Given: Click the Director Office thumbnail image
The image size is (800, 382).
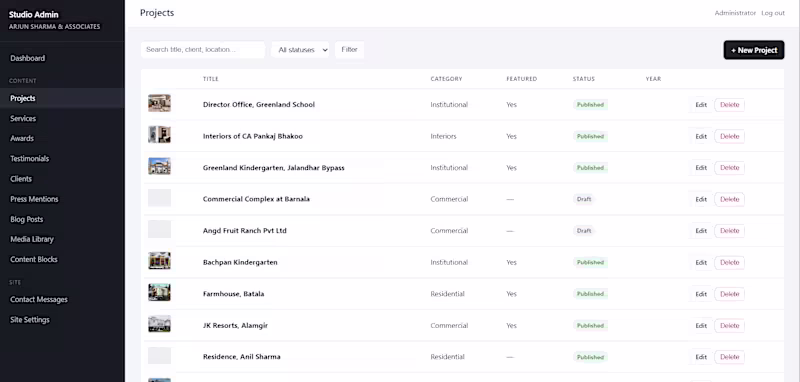Looking at the screenshot, I should (159, 103).
